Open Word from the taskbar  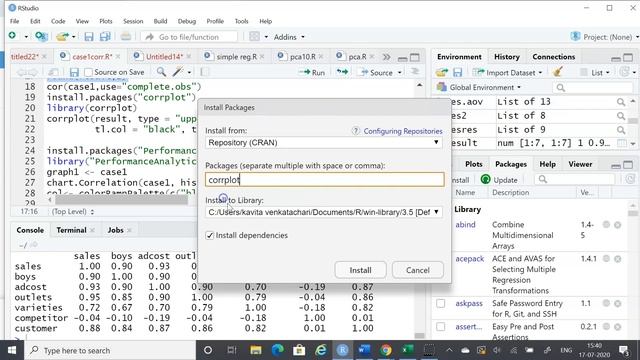[x=364, y=350]
